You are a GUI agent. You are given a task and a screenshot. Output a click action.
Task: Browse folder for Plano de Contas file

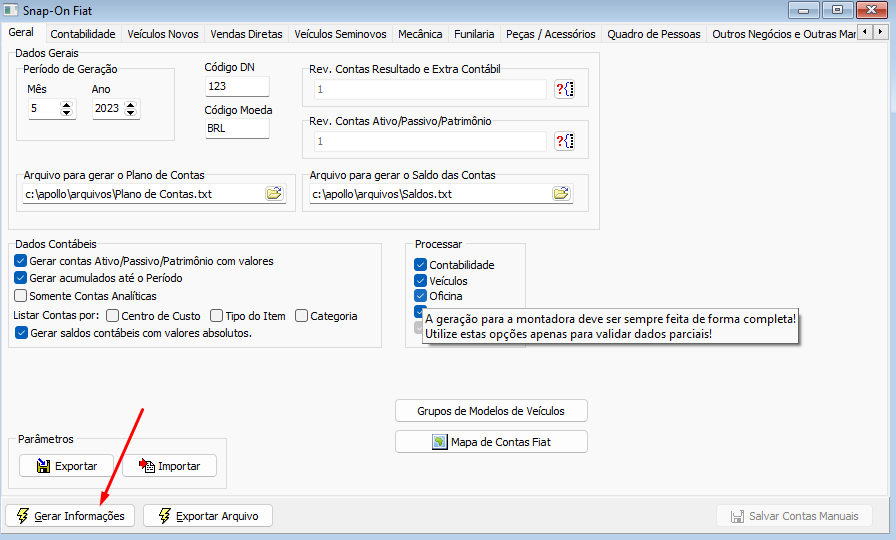274,194
